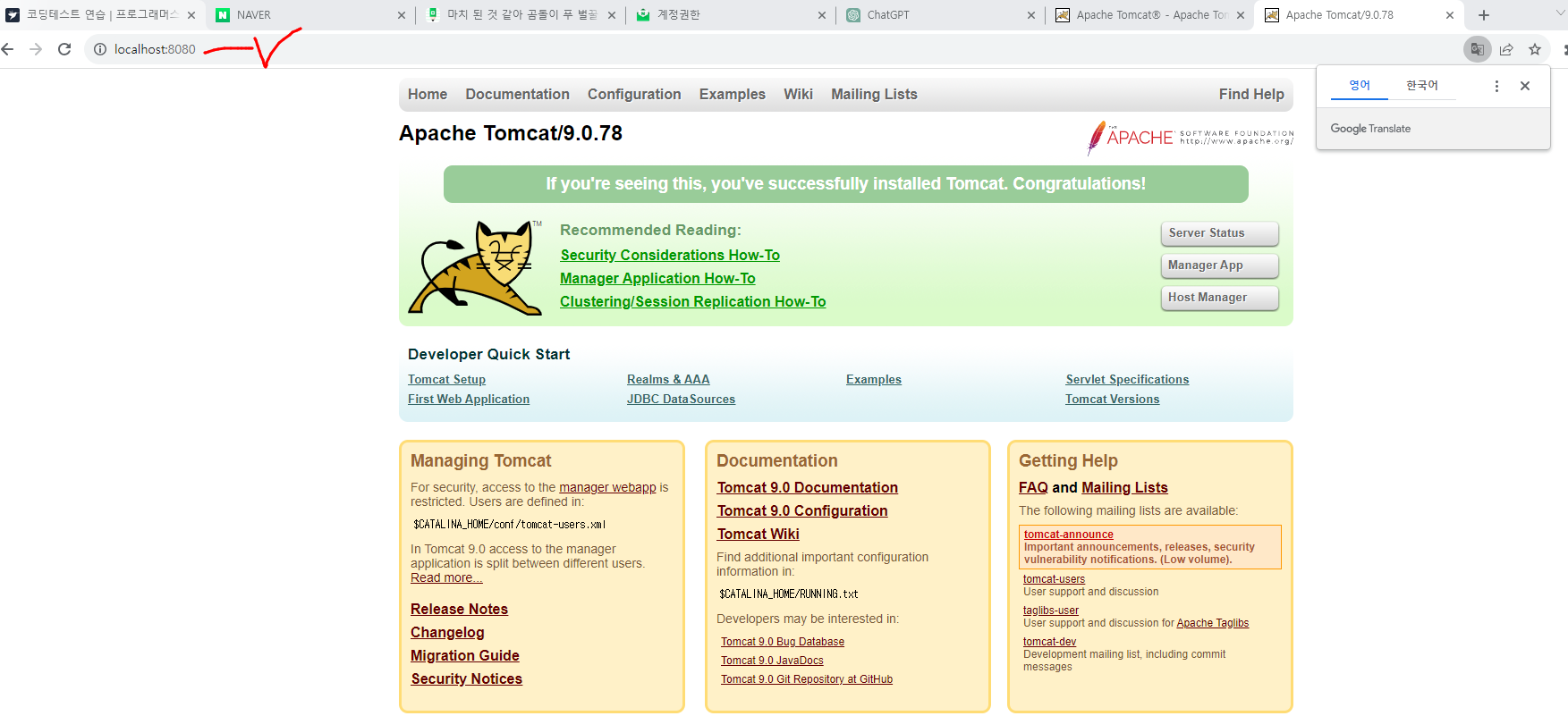Select 한국어 in the translate popup
Image resolution: width=1568 pixels, height=716 pixels.
1421,86
